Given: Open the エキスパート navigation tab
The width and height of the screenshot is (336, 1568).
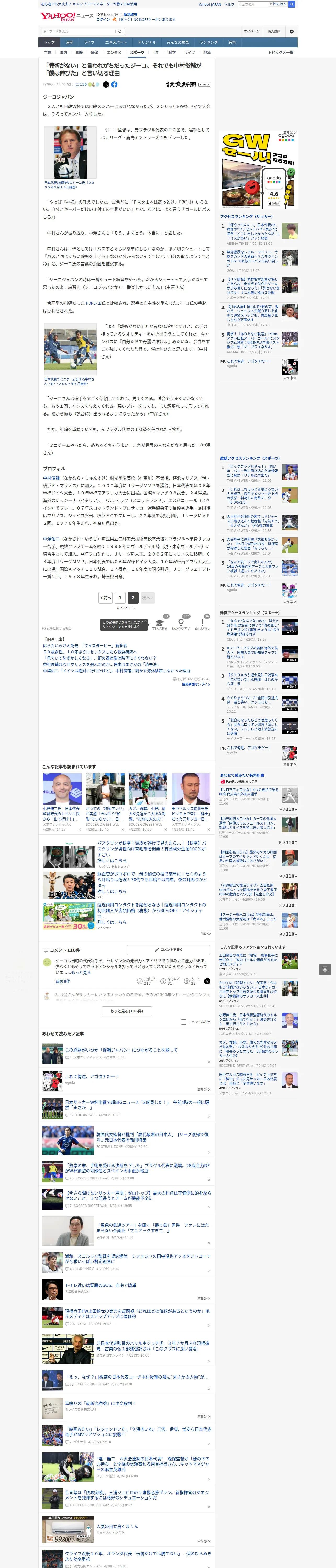Looking at the screenshot, I should pos(116,43).
